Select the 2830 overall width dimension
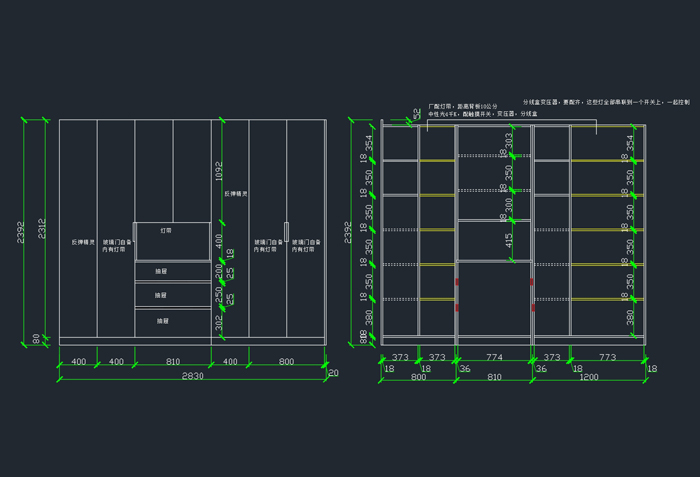700x477 pixels. point(193,376)
